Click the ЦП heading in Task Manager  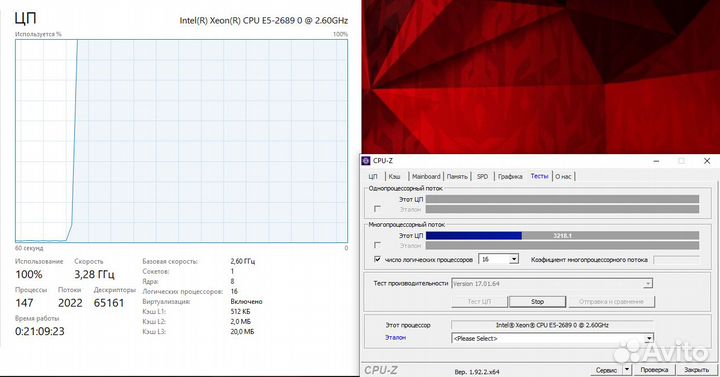point(26,18)
